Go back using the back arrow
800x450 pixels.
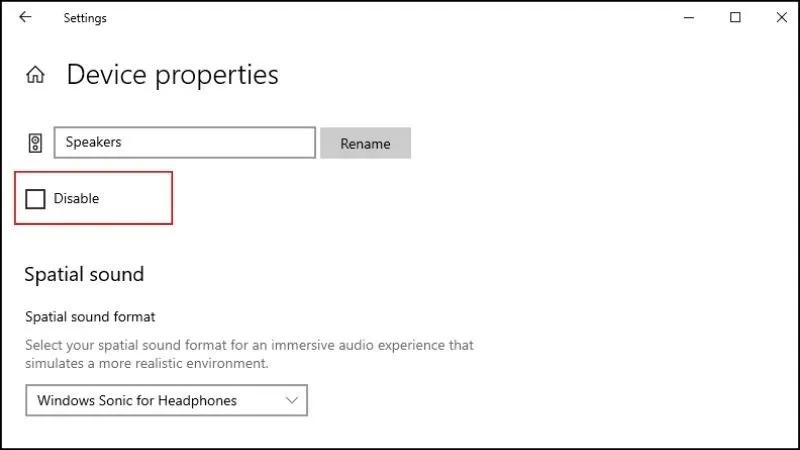pyautogui.click(x=25, y=17)
